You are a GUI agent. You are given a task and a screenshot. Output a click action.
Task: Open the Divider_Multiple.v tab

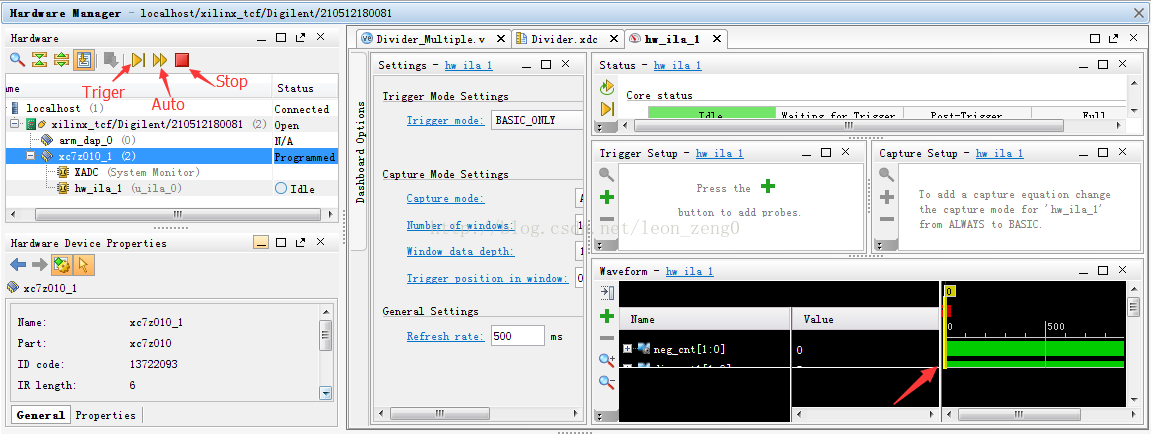click(x=432, y=39)
